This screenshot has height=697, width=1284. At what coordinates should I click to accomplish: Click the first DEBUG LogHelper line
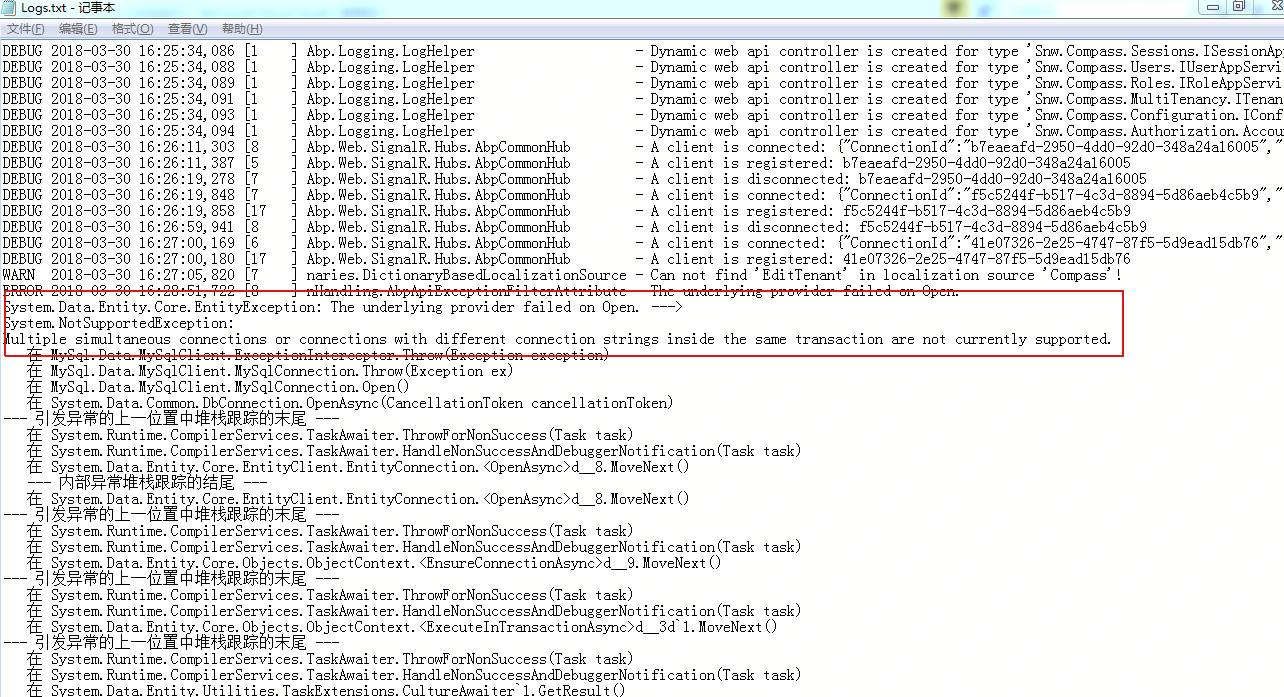[300, 50]
